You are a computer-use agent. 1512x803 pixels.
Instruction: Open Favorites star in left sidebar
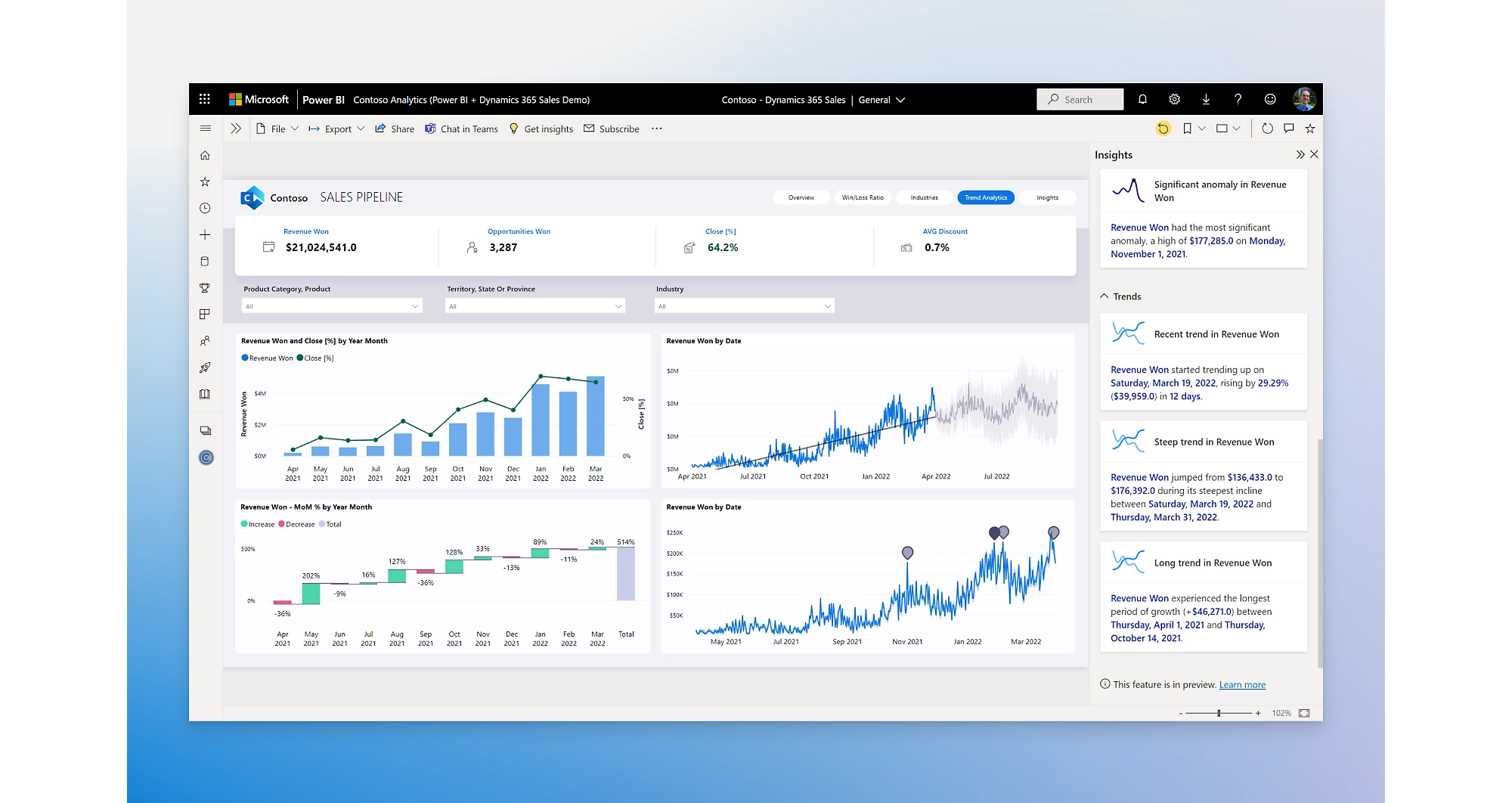[205, 182]
